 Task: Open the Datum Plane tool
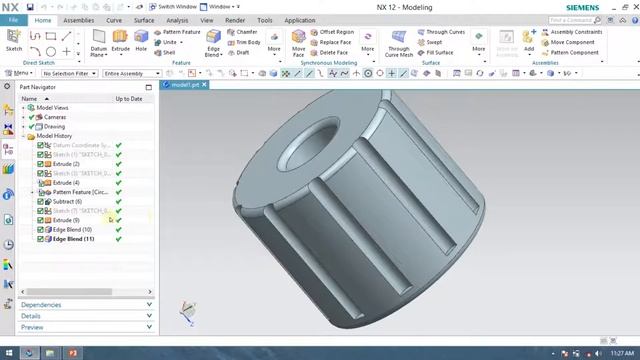(x=99, y=43)
